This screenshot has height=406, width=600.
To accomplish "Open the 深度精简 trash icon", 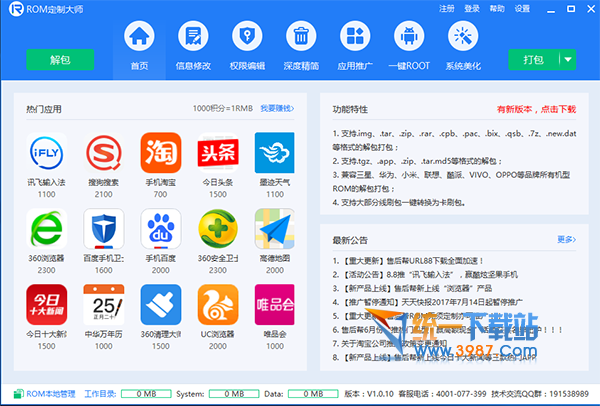I will [x=301, y=36].
